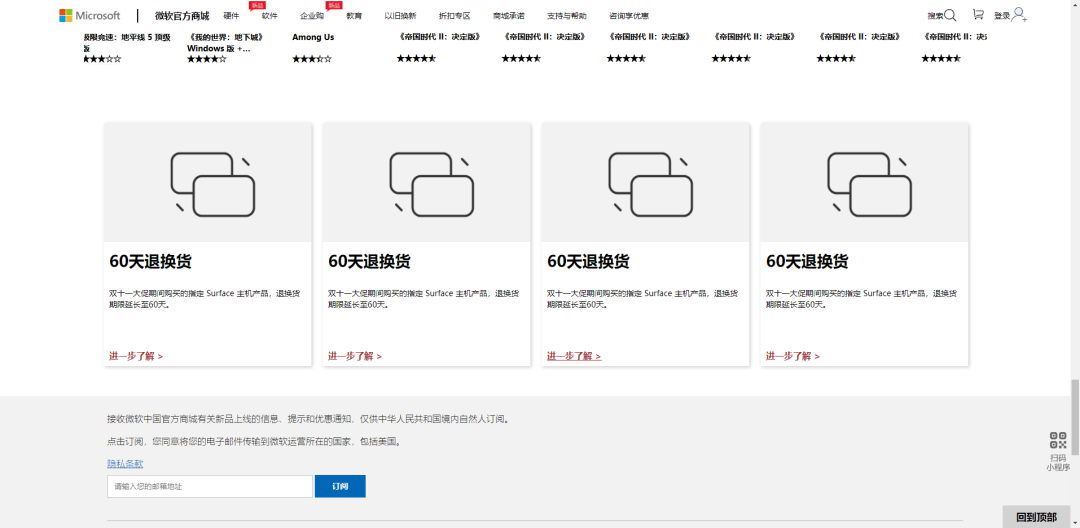1080x528 pixels.
Task: Open the shopping cart icon
Action: pyautogui.click(x=978, y=14)
